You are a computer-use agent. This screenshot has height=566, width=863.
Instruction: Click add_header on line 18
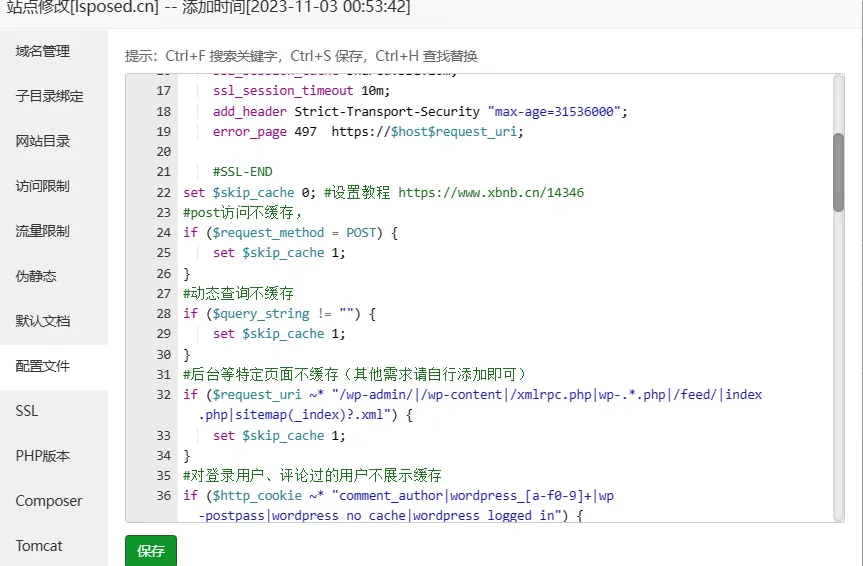pyautogui.click(x=249, y=112)
